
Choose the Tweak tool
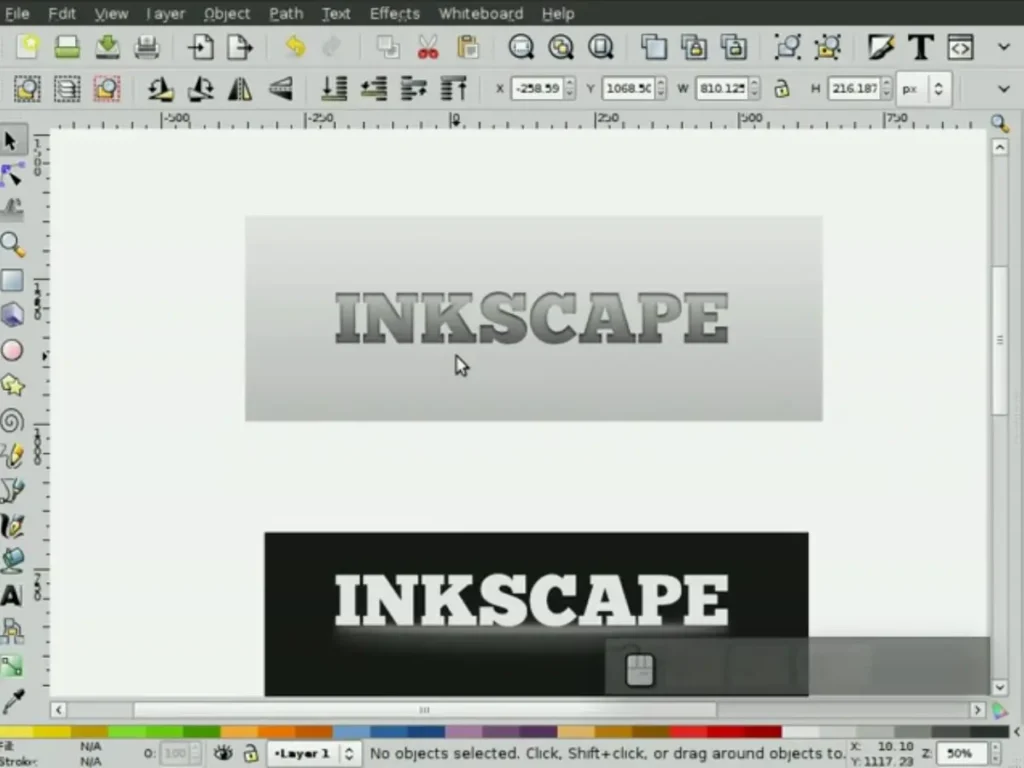tap(12, 210)
